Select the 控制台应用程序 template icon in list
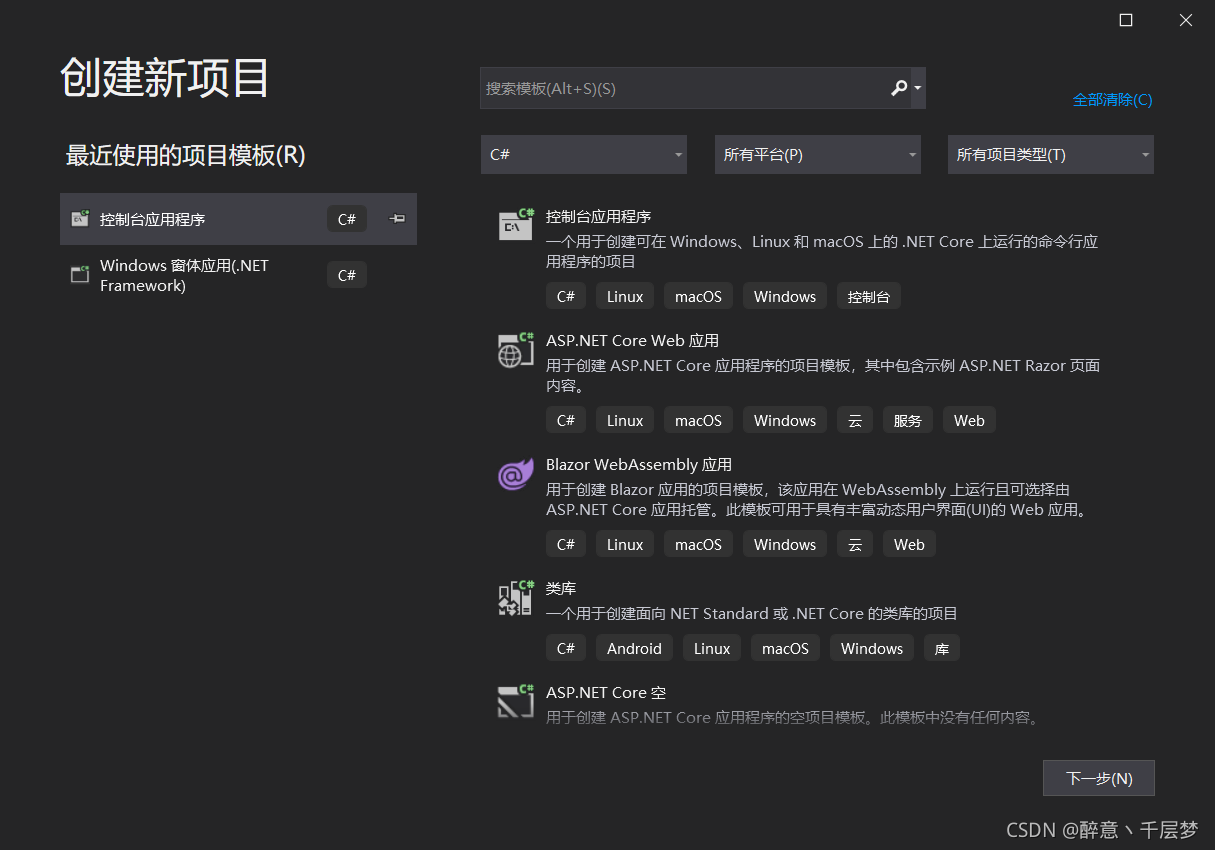 (516, 225)
